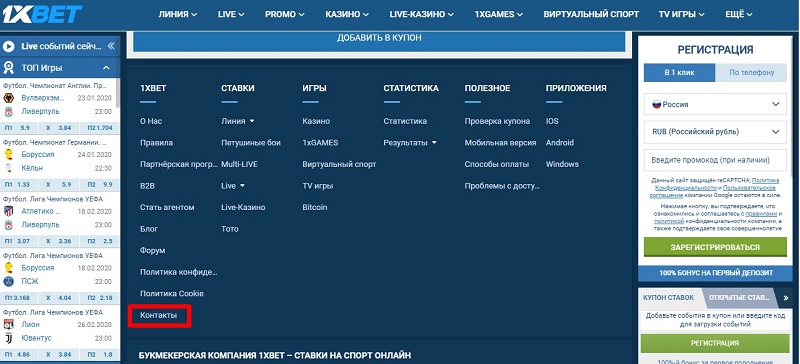Open the Способы оплаты link
800x364 pixels.
tap(496, 164)
